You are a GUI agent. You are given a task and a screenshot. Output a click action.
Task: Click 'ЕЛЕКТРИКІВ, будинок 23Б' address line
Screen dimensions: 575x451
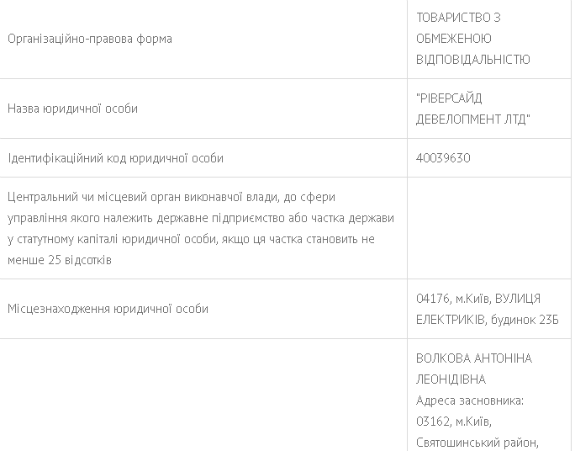tap(487, 320)
